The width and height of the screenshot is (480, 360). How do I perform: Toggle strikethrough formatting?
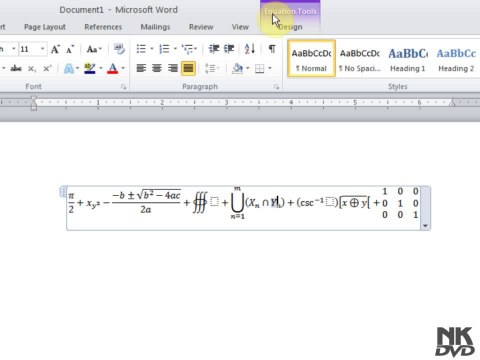[x=16, y=69]
